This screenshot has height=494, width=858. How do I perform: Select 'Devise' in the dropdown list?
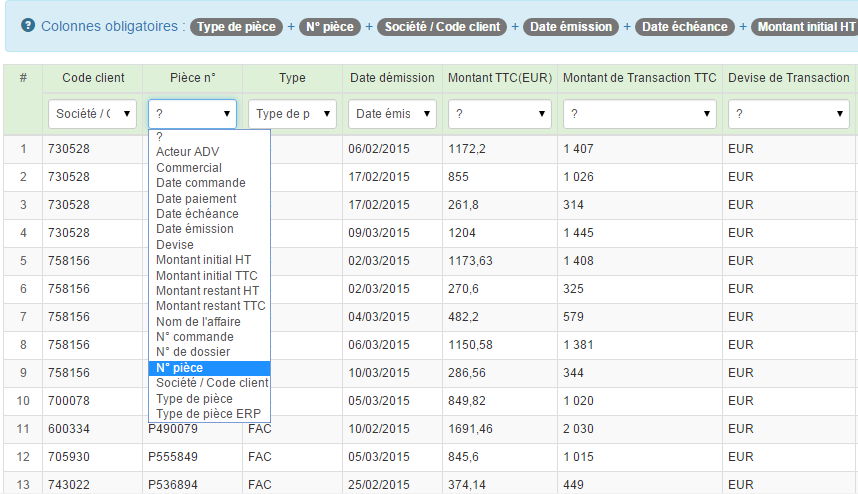click(175, 244)
